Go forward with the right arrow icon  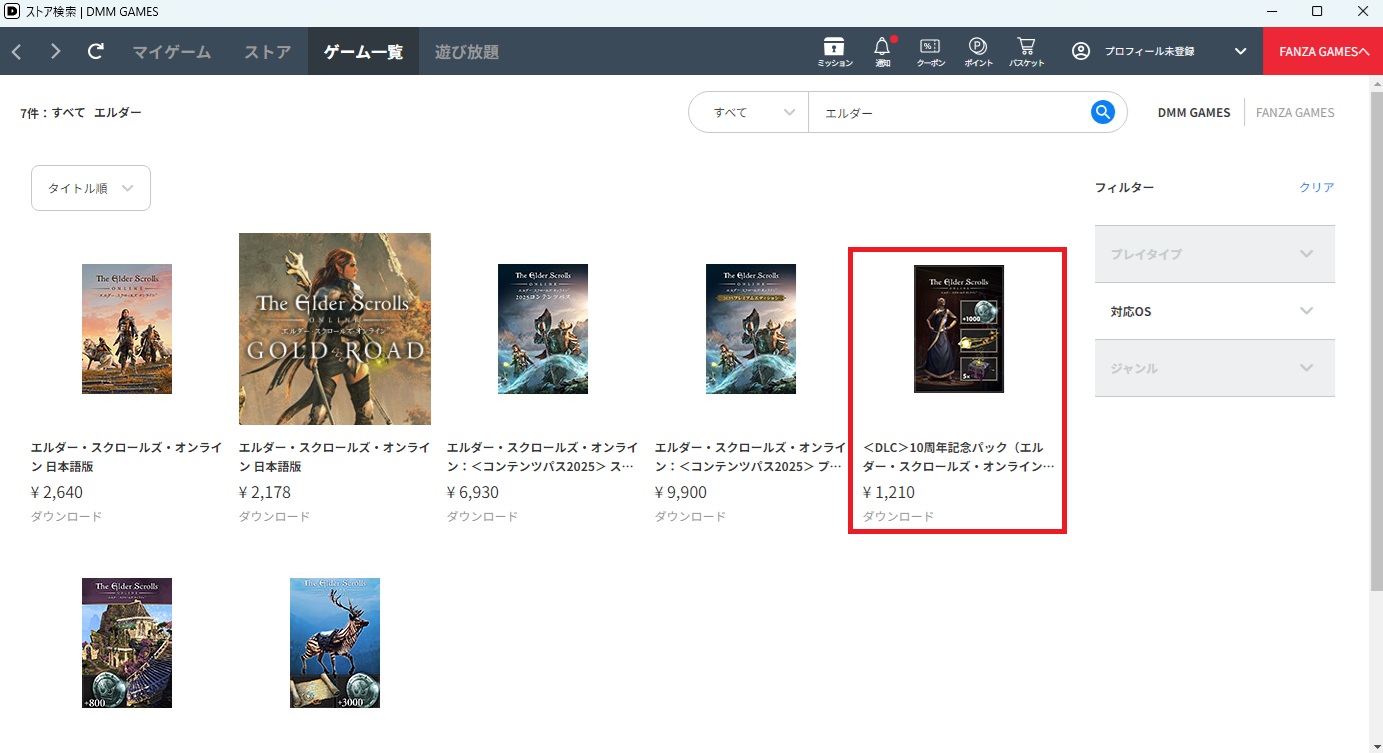pyautogui.click(x=55, y=51)
